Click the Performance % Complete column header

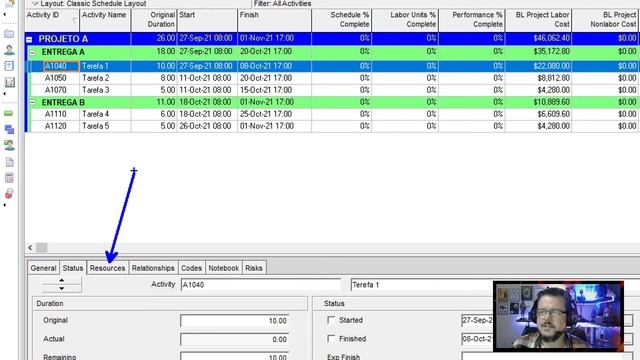(472, 20)
